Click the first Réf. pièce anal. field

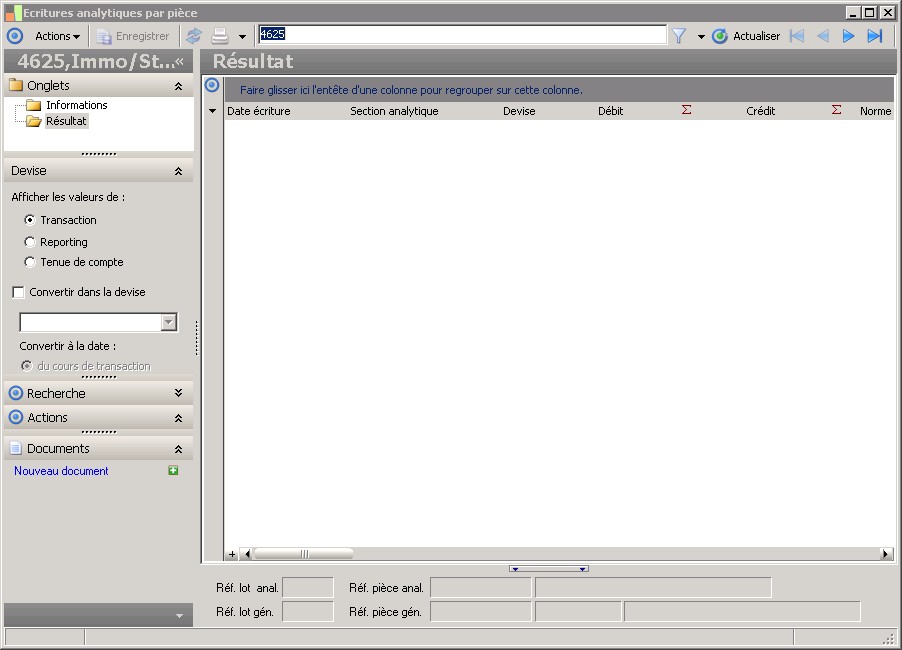(x=480, y=588)
